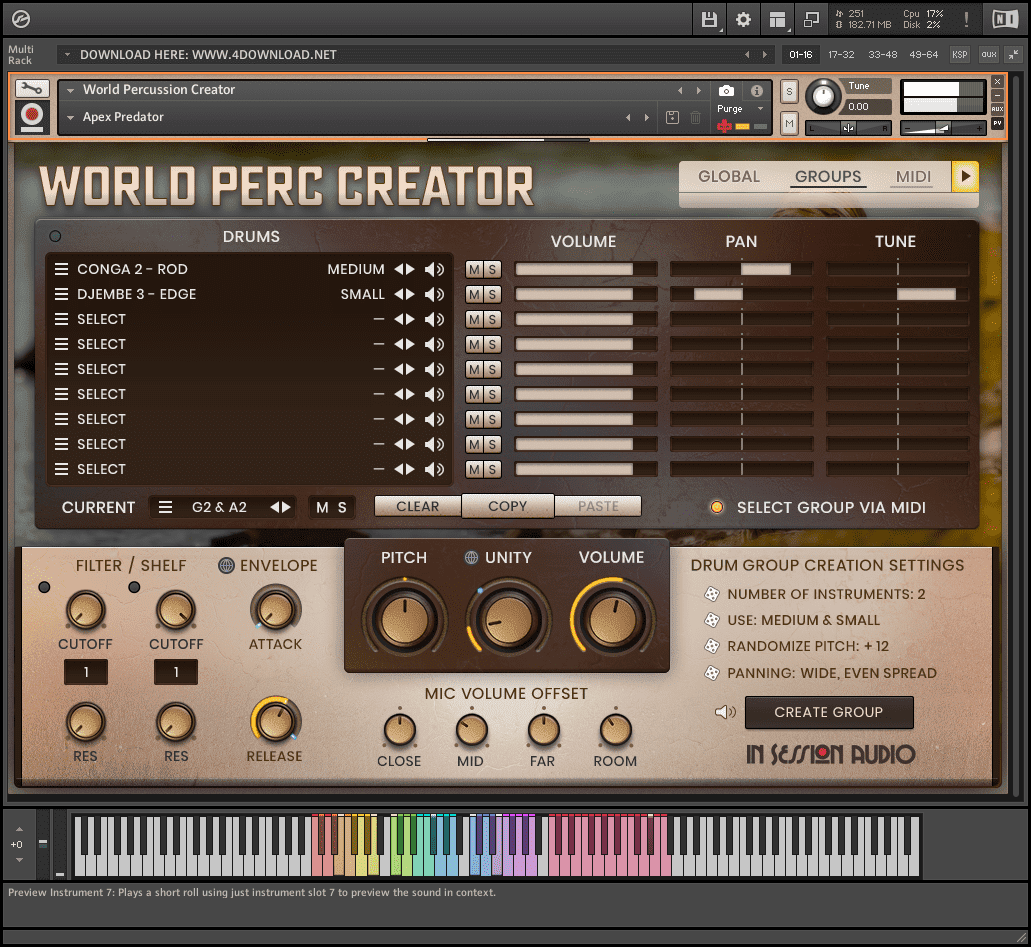Click Select in the third drum slot
This screenshot has width=1031, height=947.
pyautogui.click(x=101, y=319)
